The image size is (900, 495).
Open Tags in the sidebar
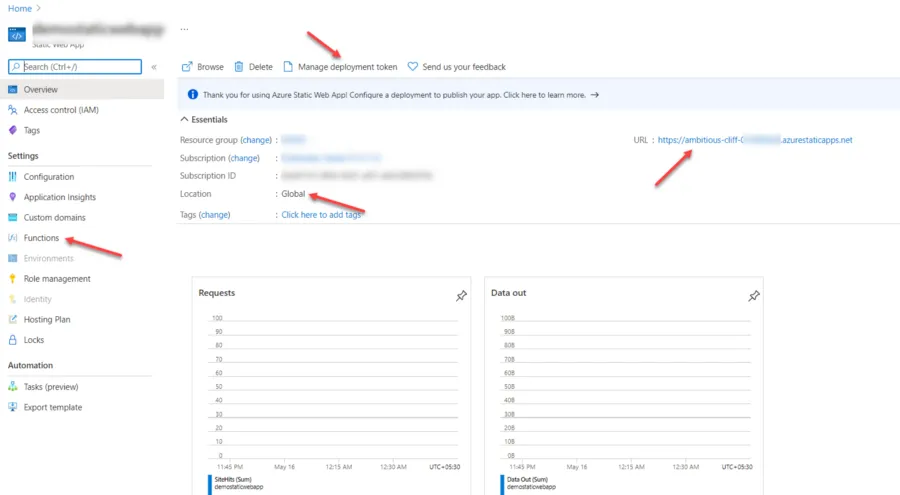[32, 130]
